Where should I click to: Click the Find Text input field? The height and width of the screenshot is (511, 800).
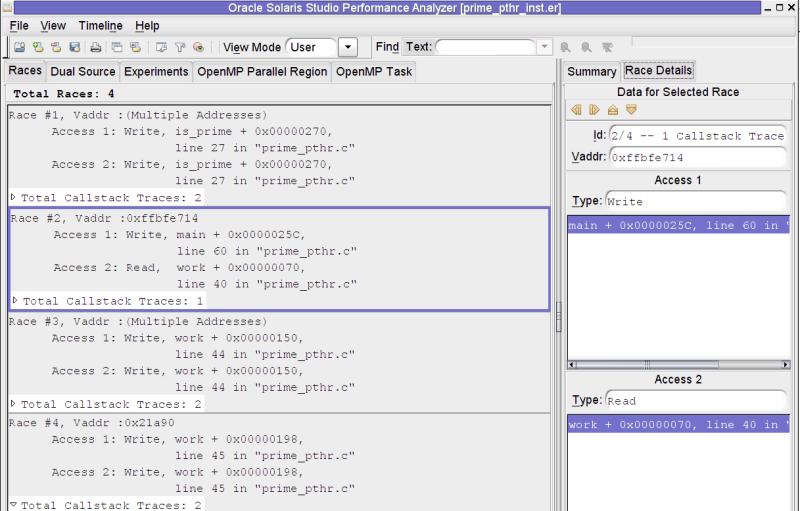point(485,47)
